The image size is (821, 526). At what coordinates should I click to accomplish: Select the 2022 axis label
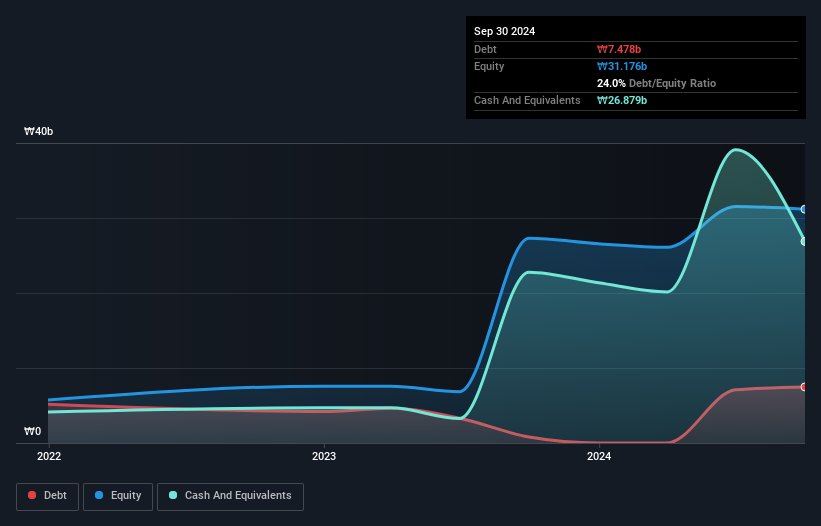point(49,456)
